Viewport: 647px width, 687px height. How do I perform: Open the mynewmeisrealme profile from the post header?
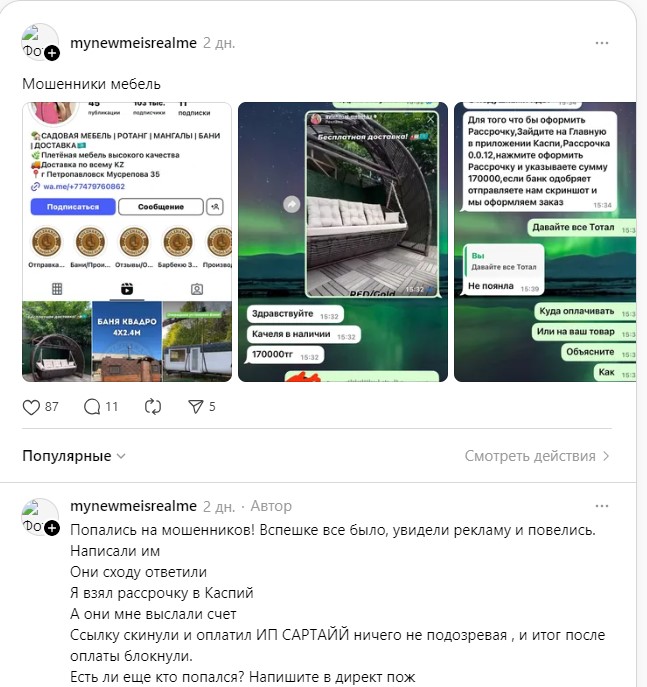pyautogui.click(x=133, y=43)
